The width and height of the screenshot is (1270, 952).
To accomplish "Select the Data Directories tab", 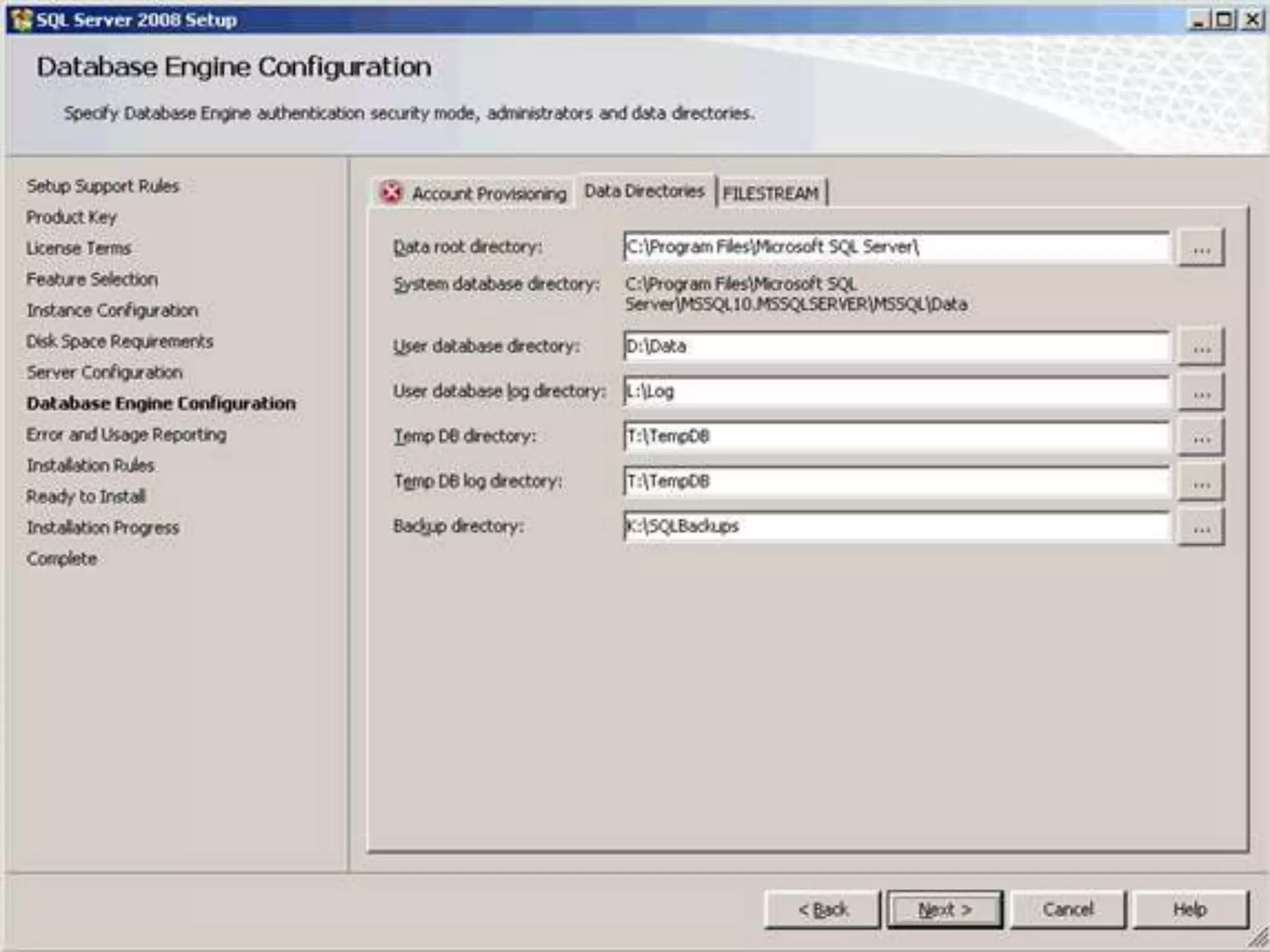I will (x=644, y=192).
